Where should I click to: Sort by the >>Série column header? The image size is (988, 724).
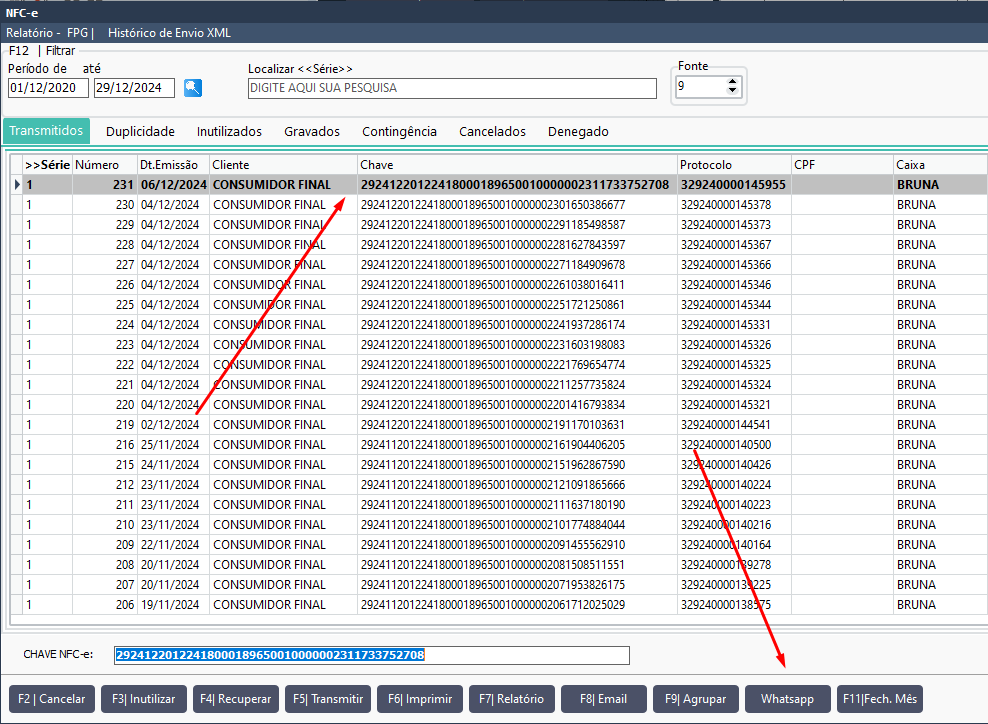47,164
